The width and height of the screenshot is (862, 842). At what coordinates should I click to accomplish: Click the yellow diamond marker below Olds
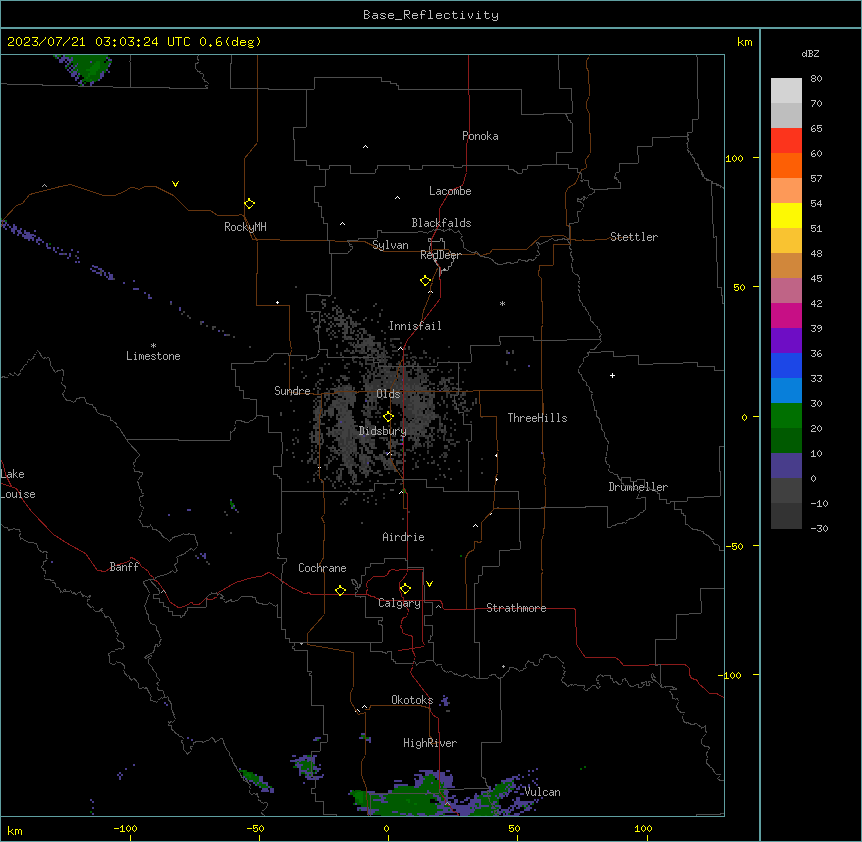(x=389, y=417)
